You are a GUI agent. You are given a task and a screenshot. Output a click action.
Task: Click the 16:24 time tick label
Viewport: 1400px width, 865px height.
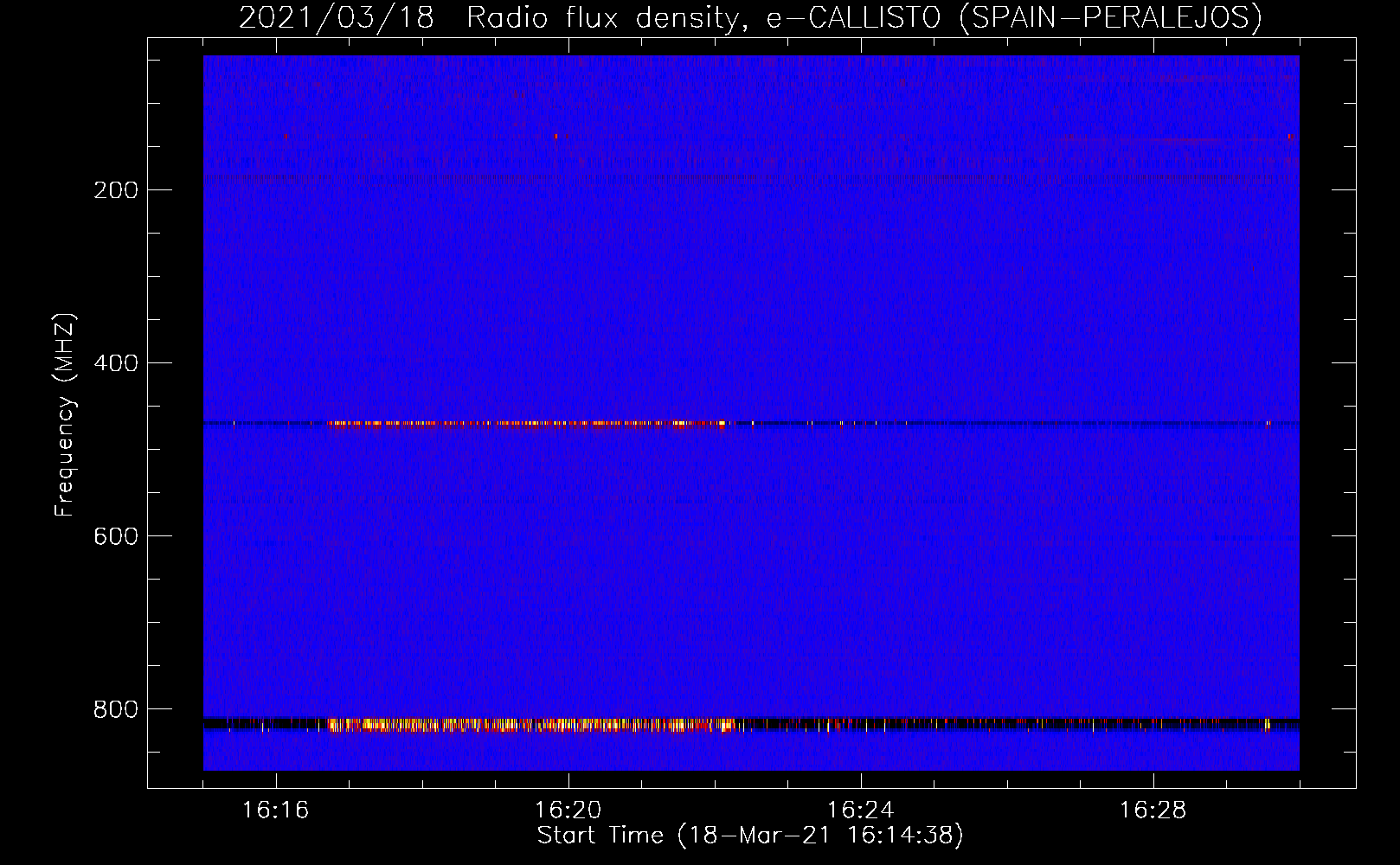[x=861, y=811]
